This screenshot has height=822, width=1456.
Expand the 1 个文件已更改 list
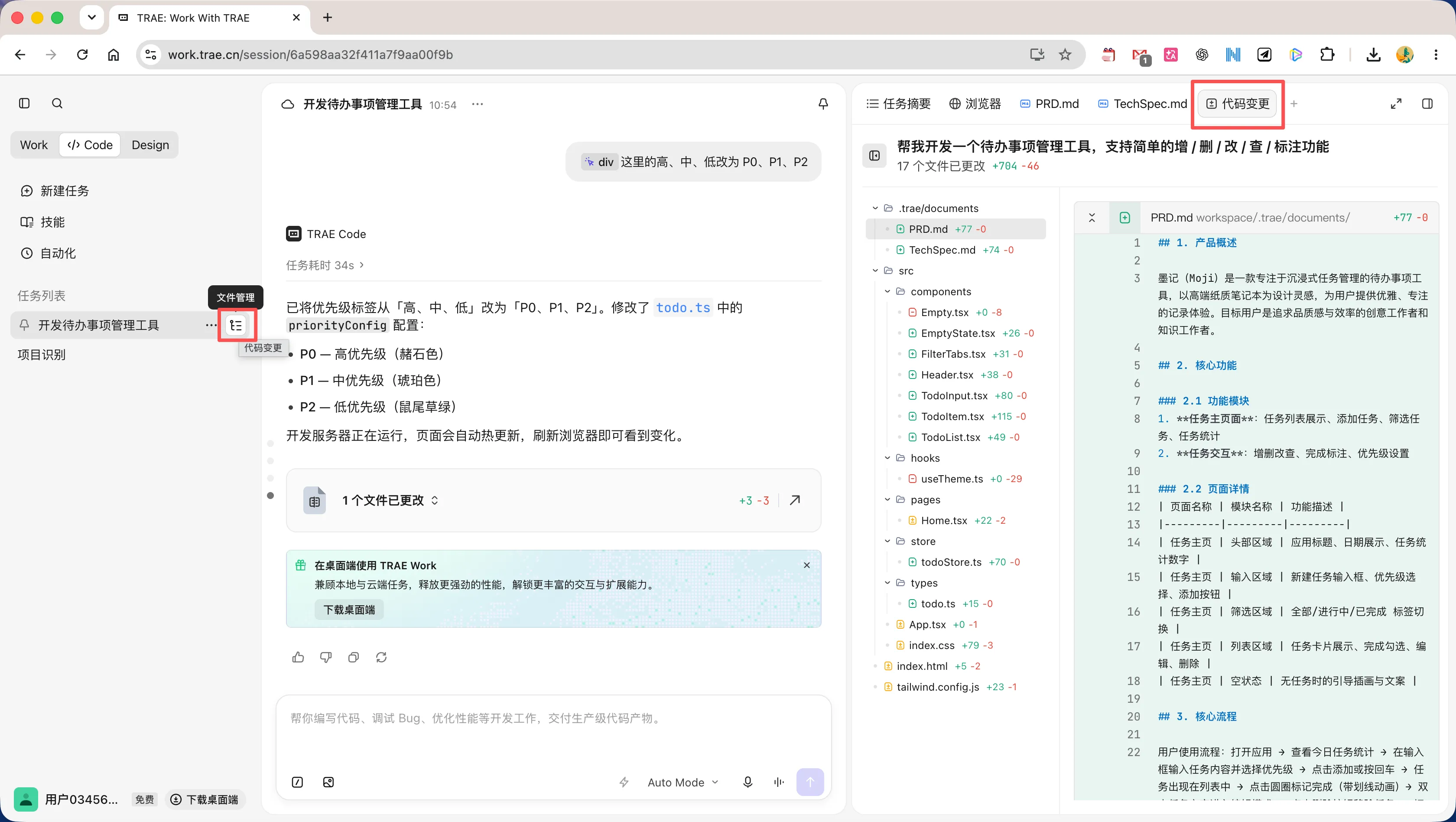[x=390, y=500]
